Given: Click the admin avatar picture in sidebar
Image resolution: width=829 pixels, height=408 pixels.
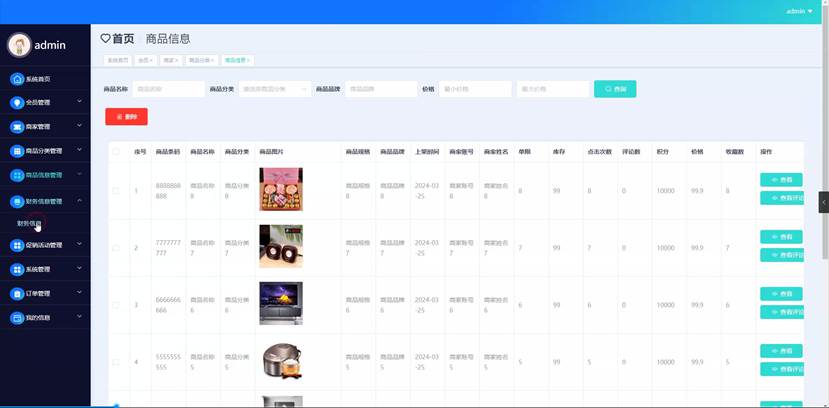Looking at the screenshot, I should 19,45.
